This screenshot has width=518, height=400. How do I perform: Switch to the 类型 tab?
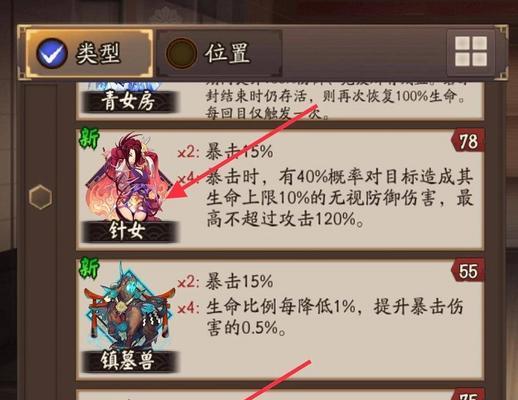(x=89, y=53)
